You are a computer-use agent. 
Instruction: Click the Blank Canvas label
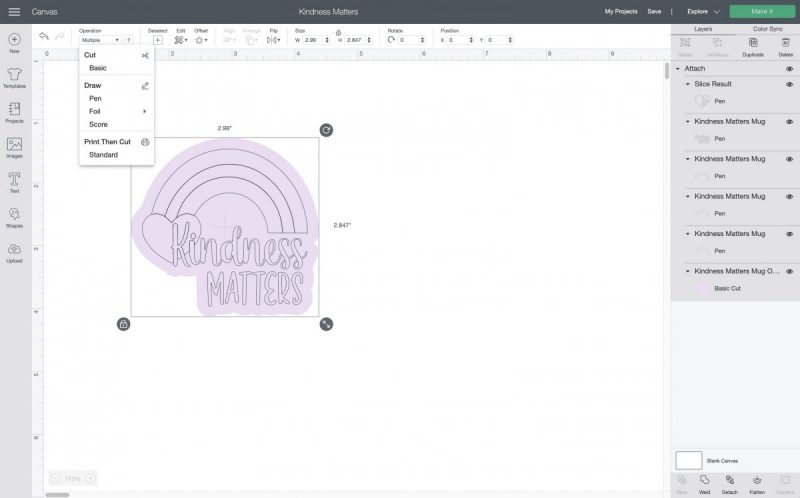tap(722, 461)
